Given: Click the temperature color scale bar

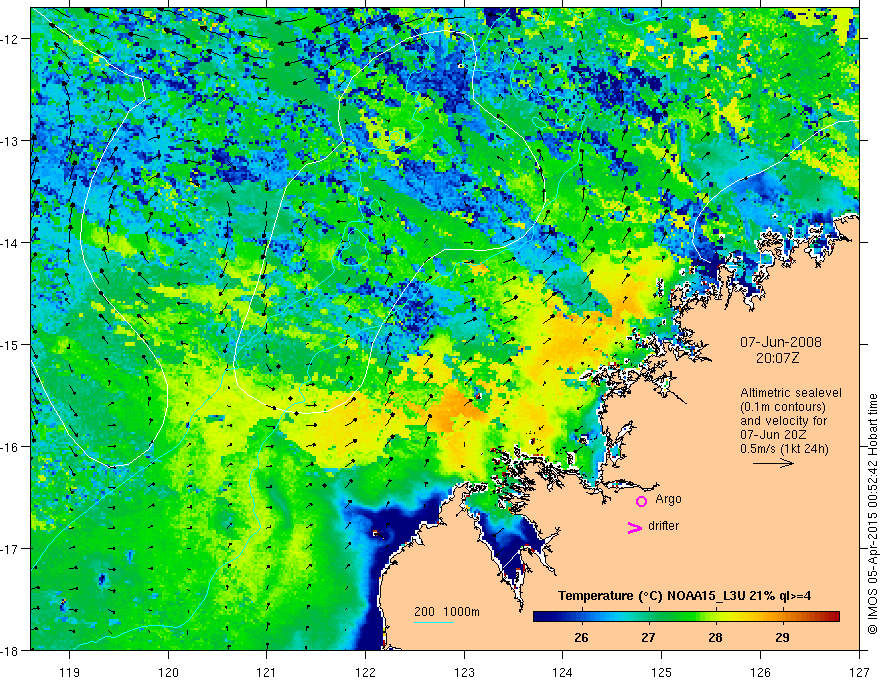Looking at the screenshot, I should [686, 617].
